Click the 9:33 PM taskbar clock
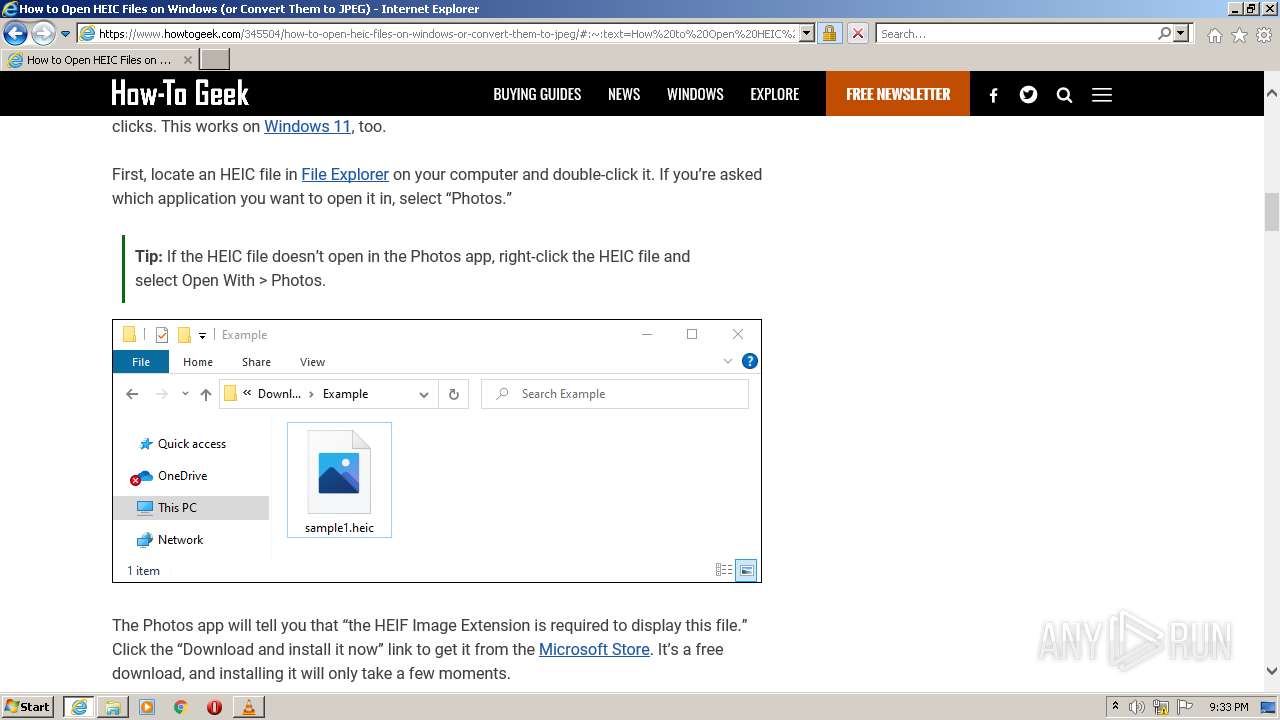The height and width of the screenshot is (720, 1280). coord(1229,707)
